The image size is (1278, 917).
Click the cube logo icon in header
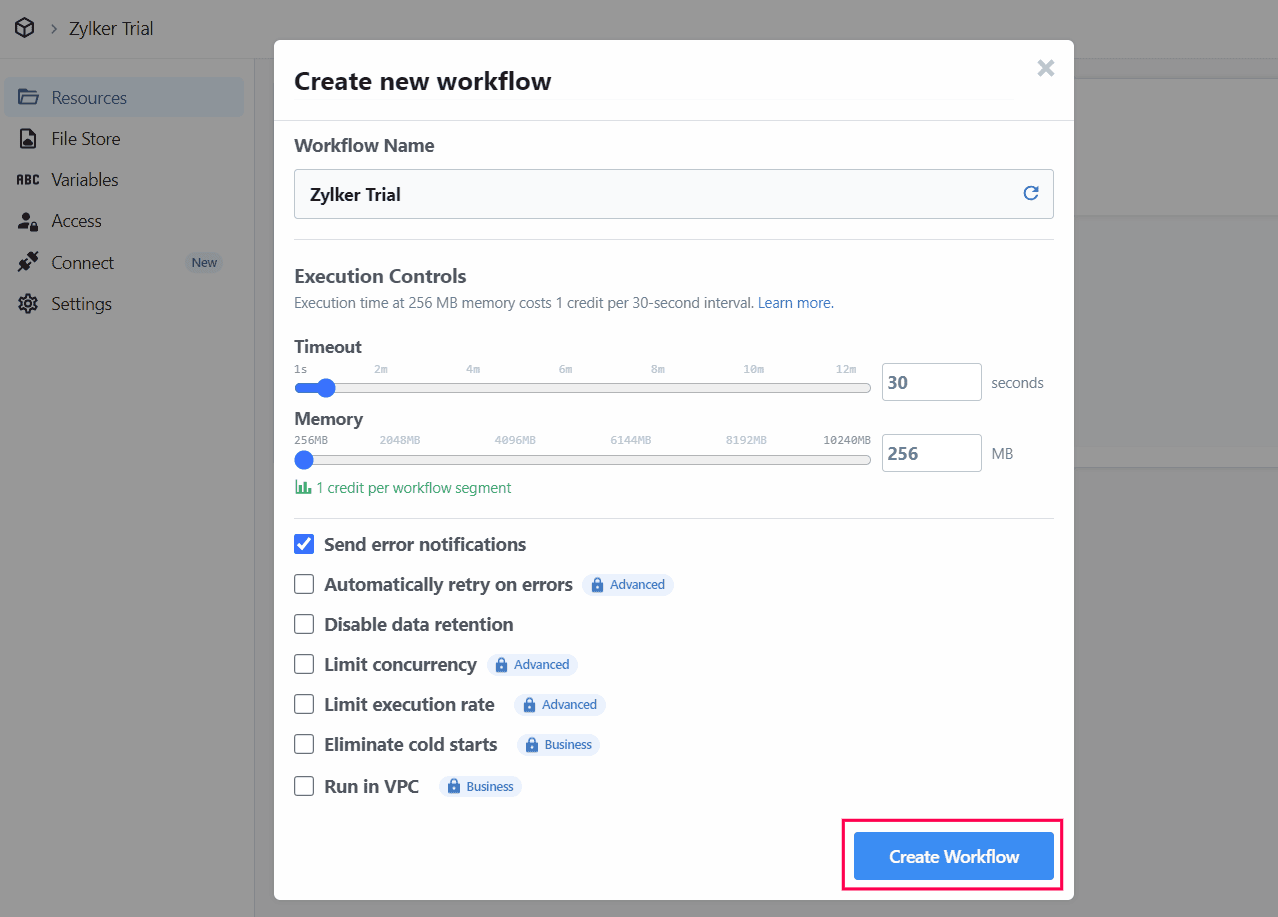coord(24,28)
